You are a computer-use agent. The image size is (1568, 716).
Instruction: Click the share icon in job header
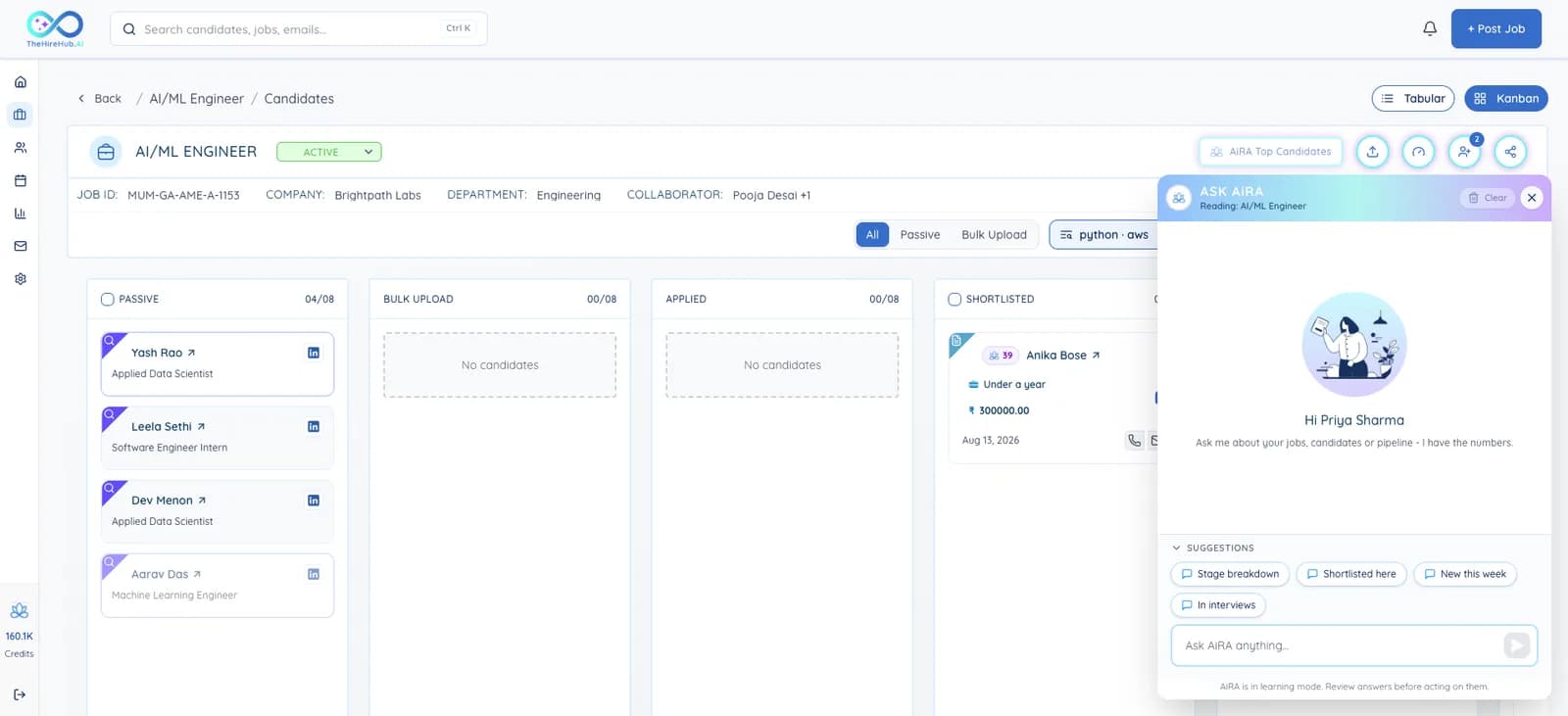pyautogui.click(x=1510, y=152)
